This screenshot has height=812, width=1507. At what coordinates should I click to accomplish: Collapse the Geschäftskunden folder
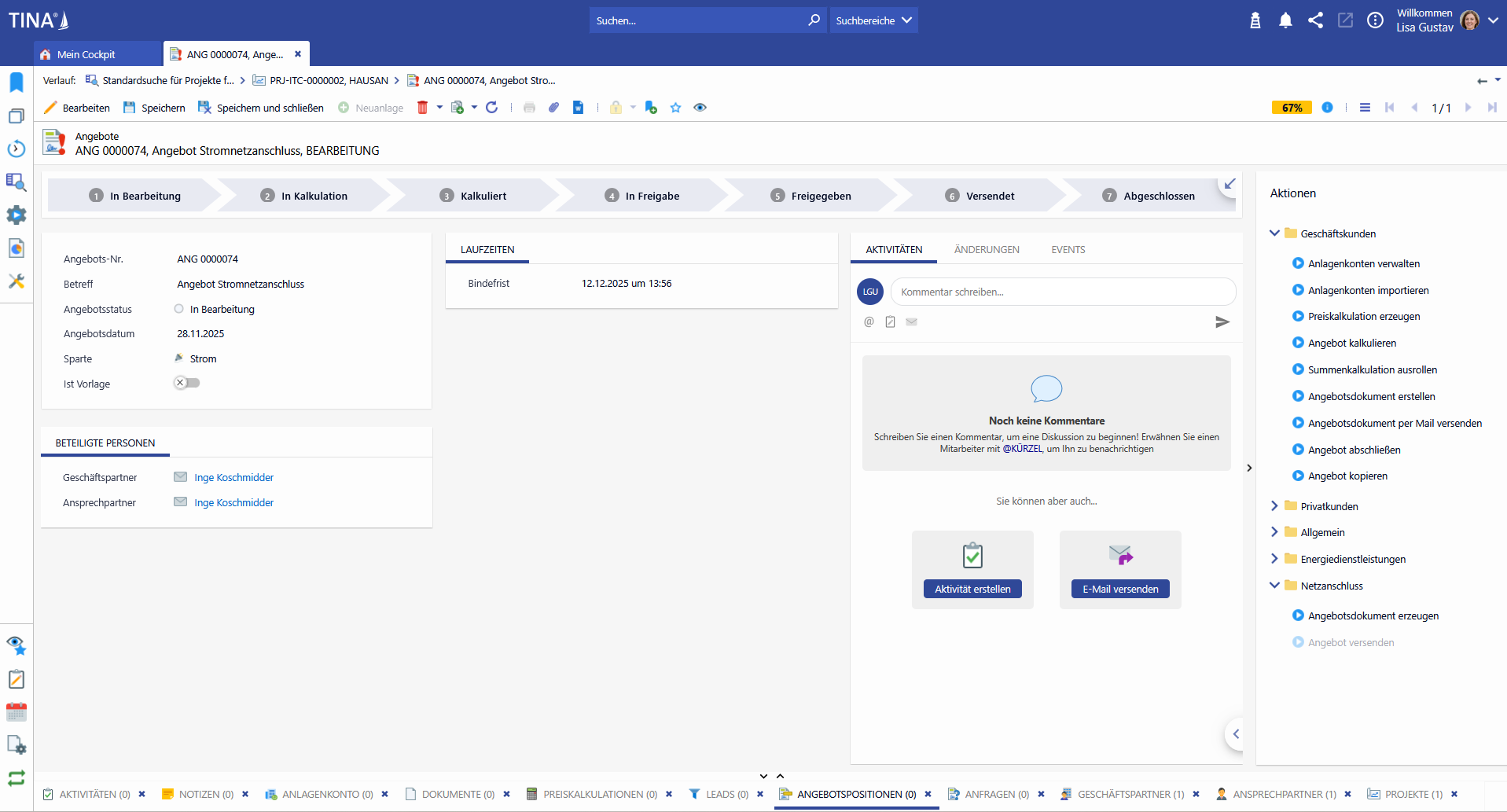tap(1274, 233)
